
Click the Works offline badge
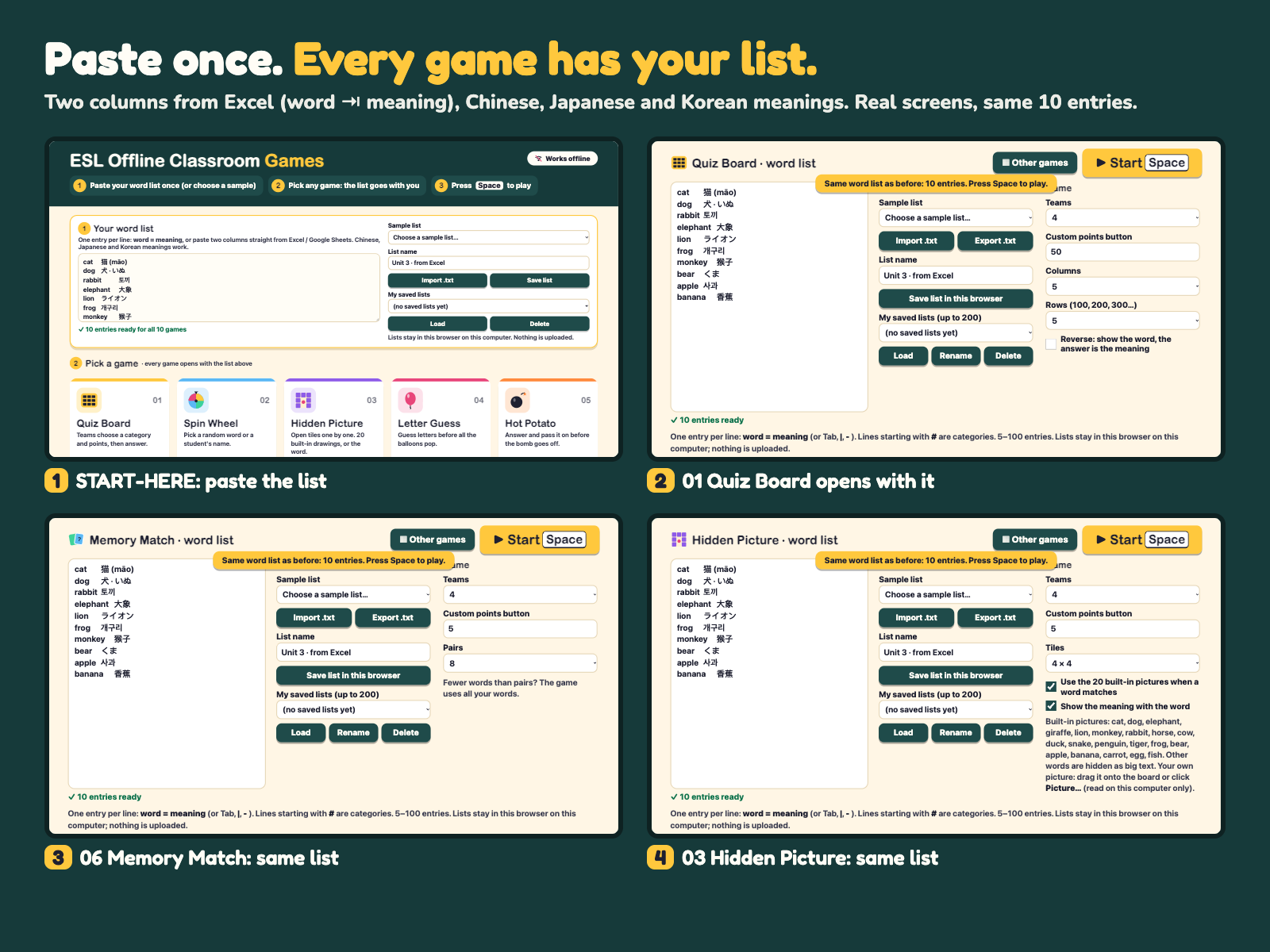pos(562,159)
